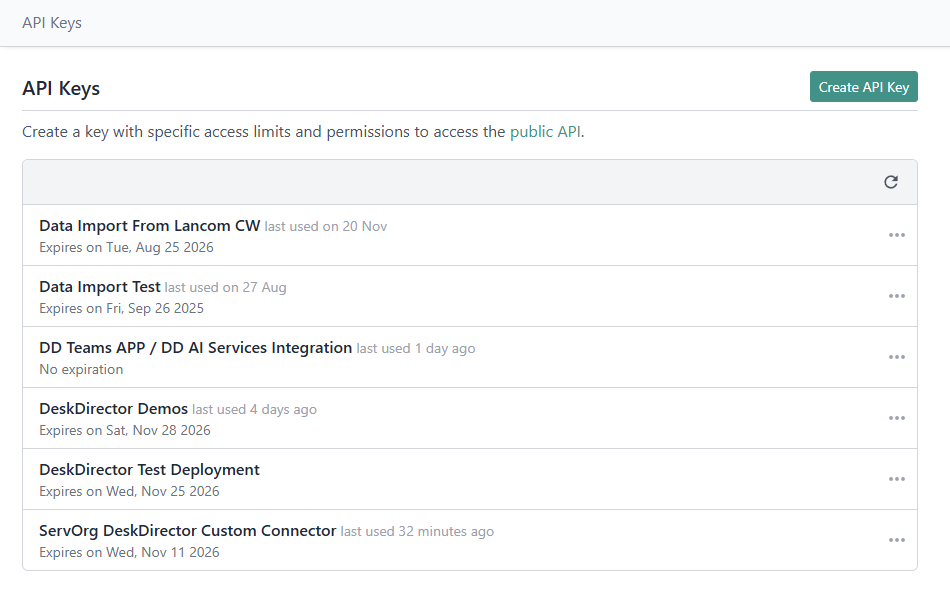Click the API Keys breadcrumb in the header

click(52, 22)
